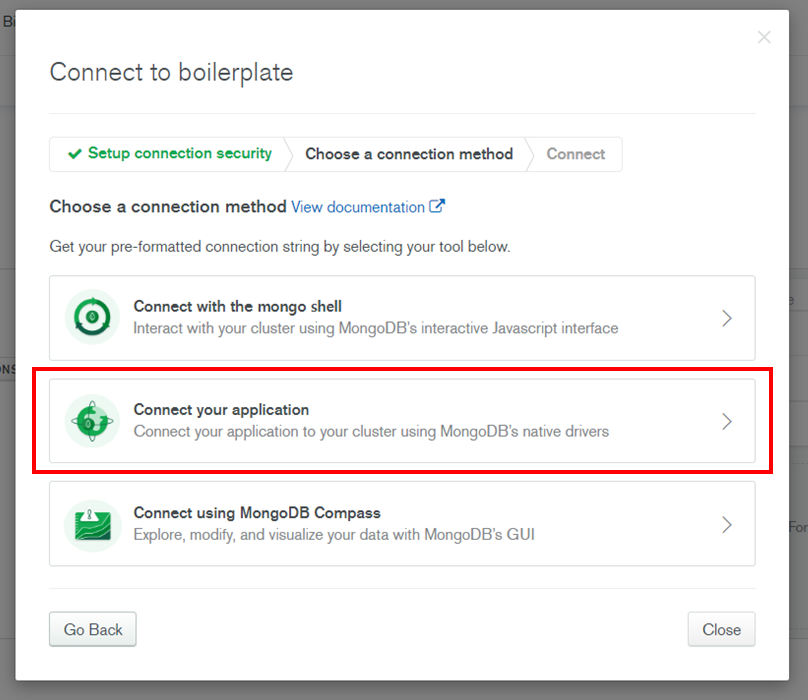Click the Explore, modify, and visualize description
Viewport: 808px width, 700px height.
[x=334, y=535]
